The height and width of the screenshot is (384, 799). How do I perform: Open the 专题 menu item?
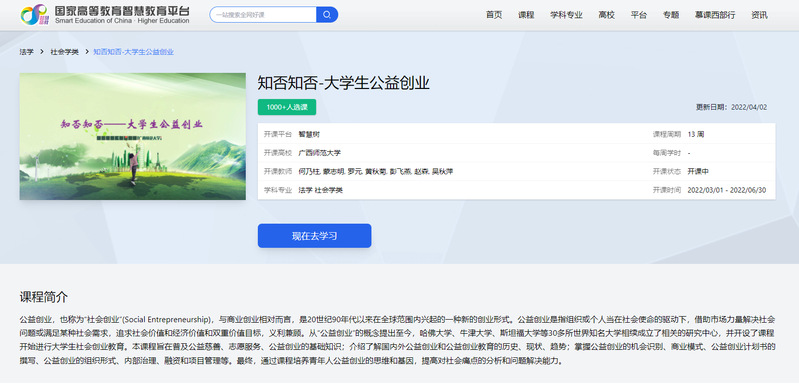click(671, 15)
